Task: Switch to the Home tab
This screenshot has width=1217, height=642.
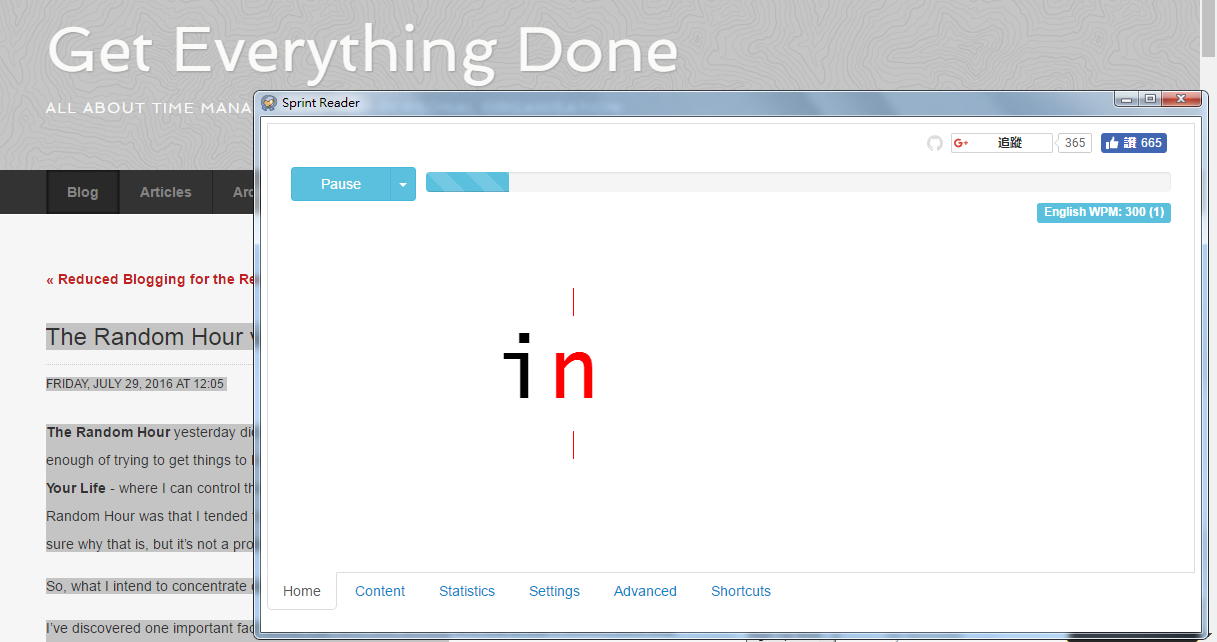Action: [x=302, y=591]
